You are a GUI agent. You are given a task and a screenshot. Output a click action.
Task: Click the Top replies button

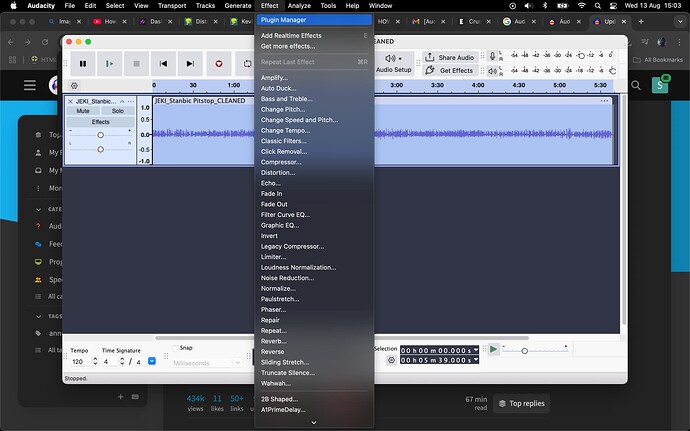521,404
